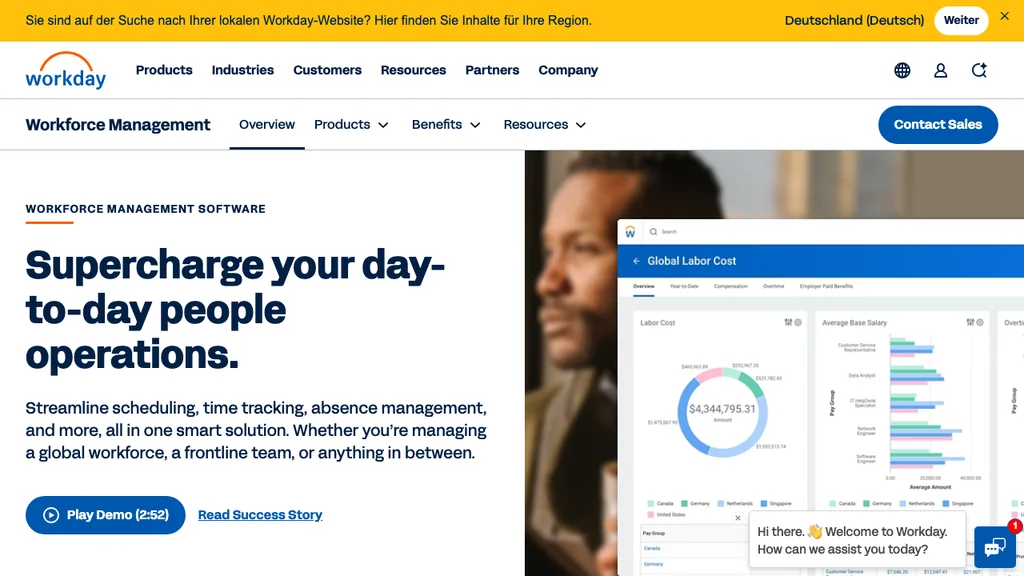Click the Workday logo
Screen dimensions: 1024x576
coord(65,70)
